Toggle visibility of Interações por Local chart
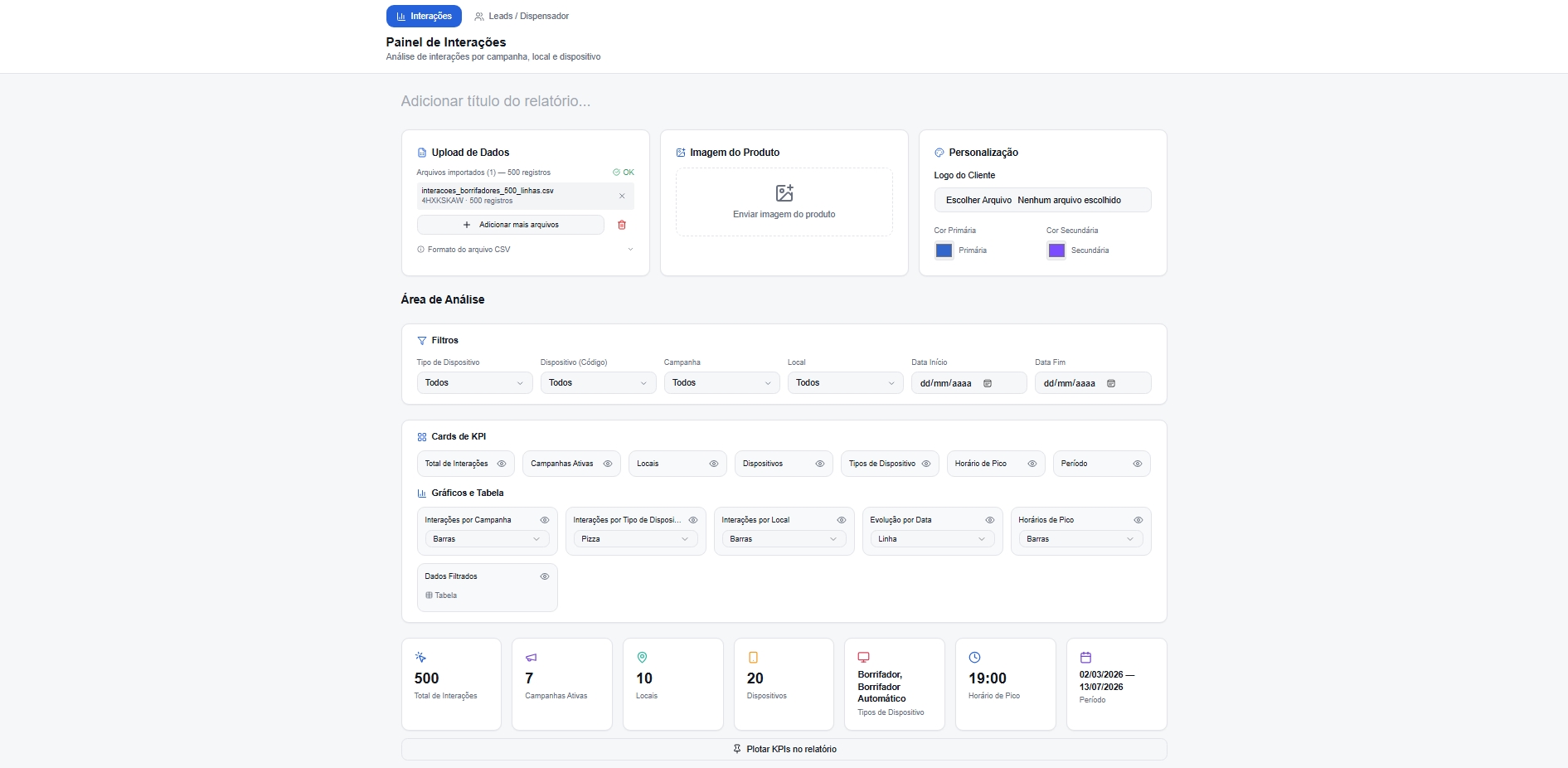 coord(842,520)
